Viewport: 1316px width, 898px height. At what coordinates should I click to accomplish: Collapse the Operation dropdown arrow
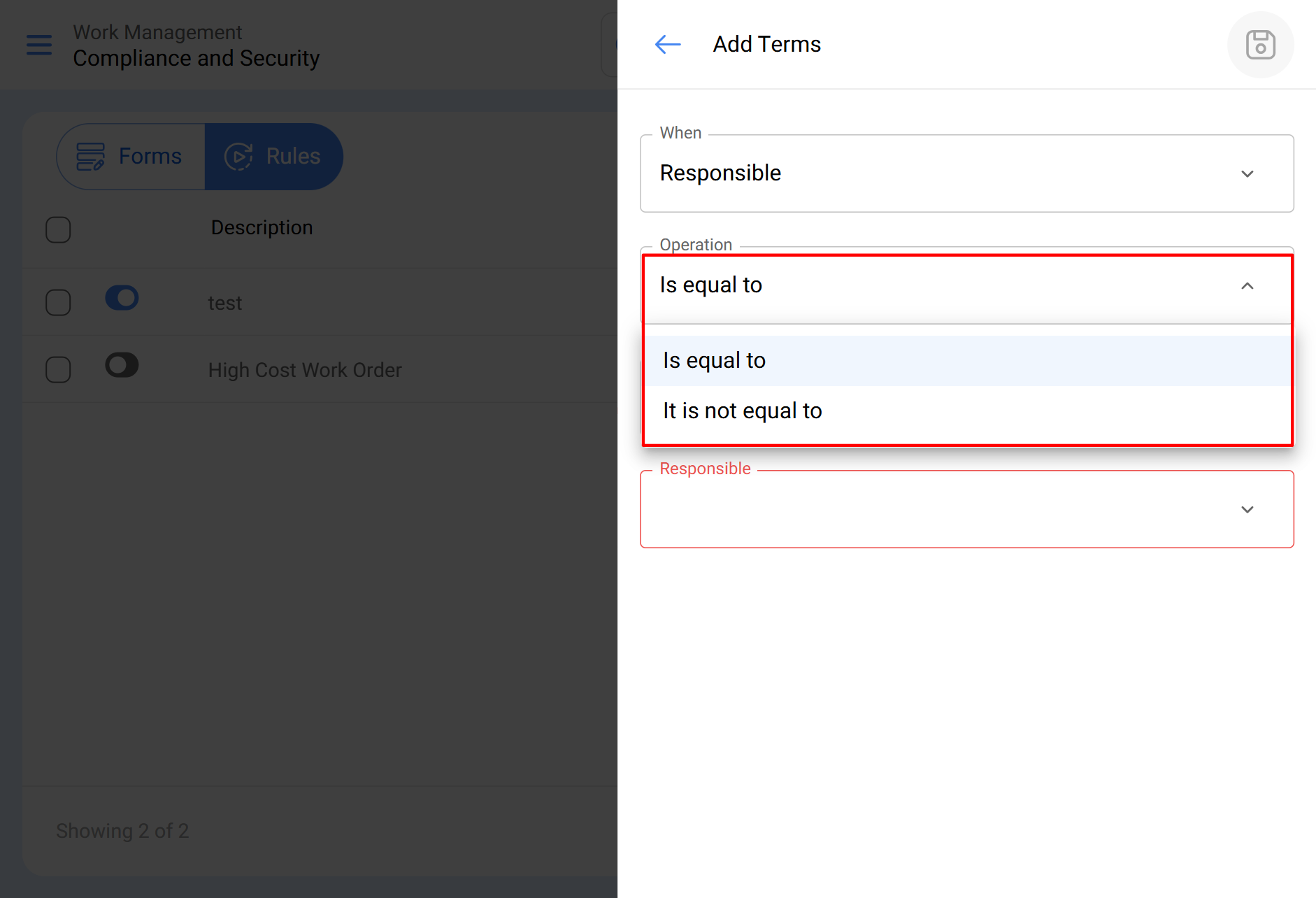pos(1247,285)
